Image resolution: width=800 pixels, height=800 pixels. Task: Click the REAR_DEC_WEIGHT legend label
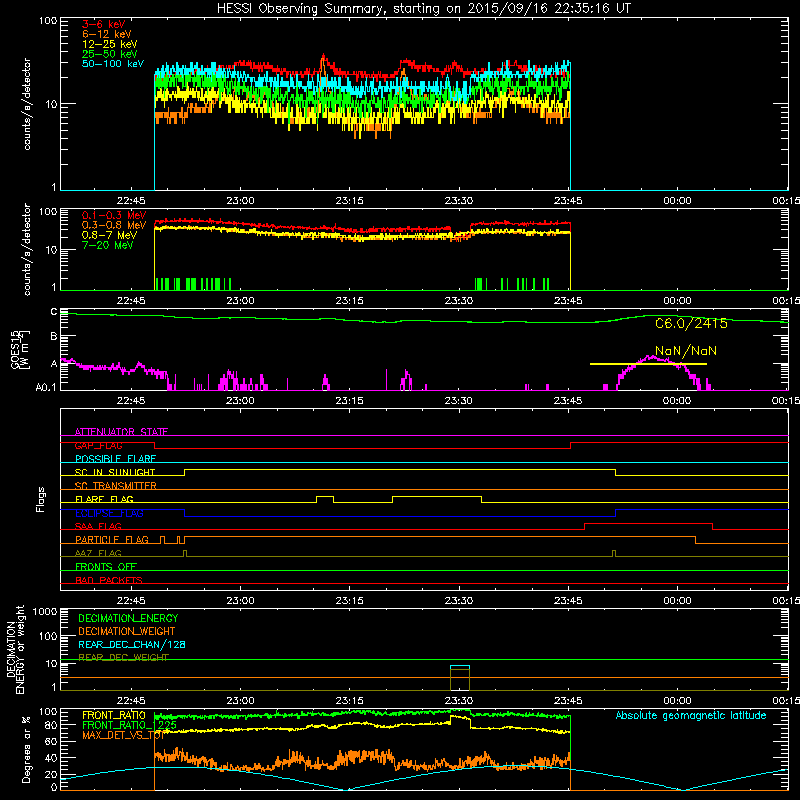(x=123, y=658)
